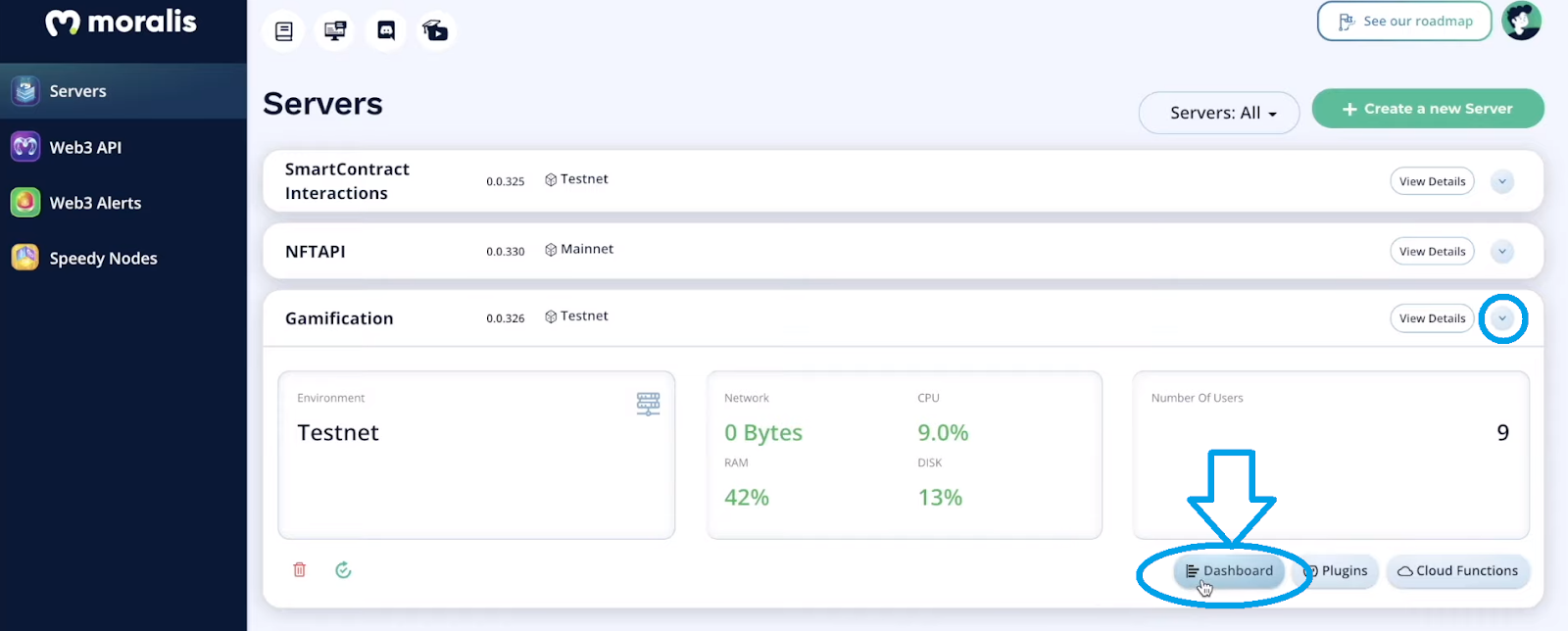Viewport: 1568px width, 631px height.
Task: Click version number 0.0.326
Action: [x=505, y=318]
